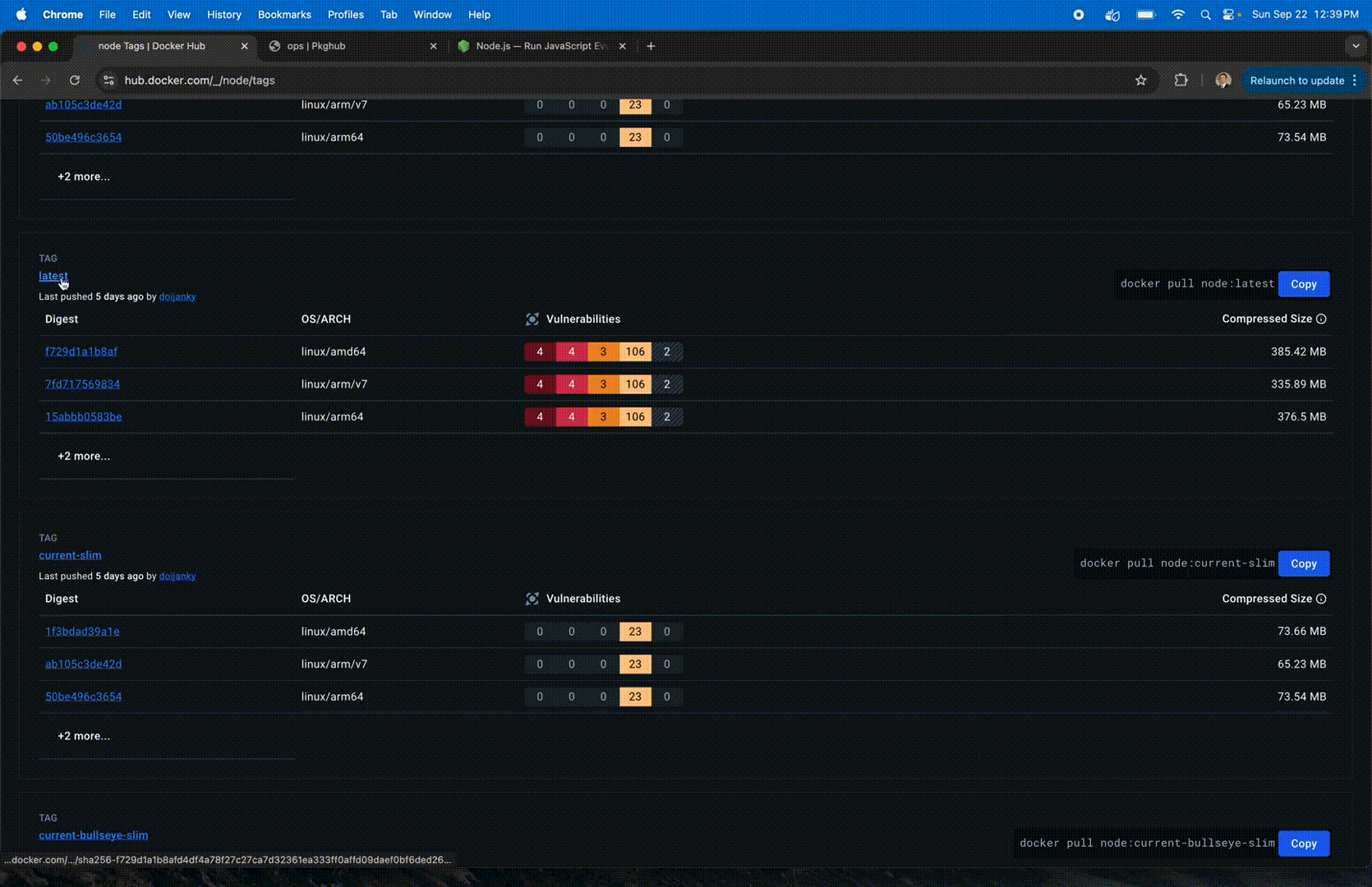Bookmark this page with the star icon
Image resolution: width=1372 pixels, height=887 pixels.
pos(1140,80)
